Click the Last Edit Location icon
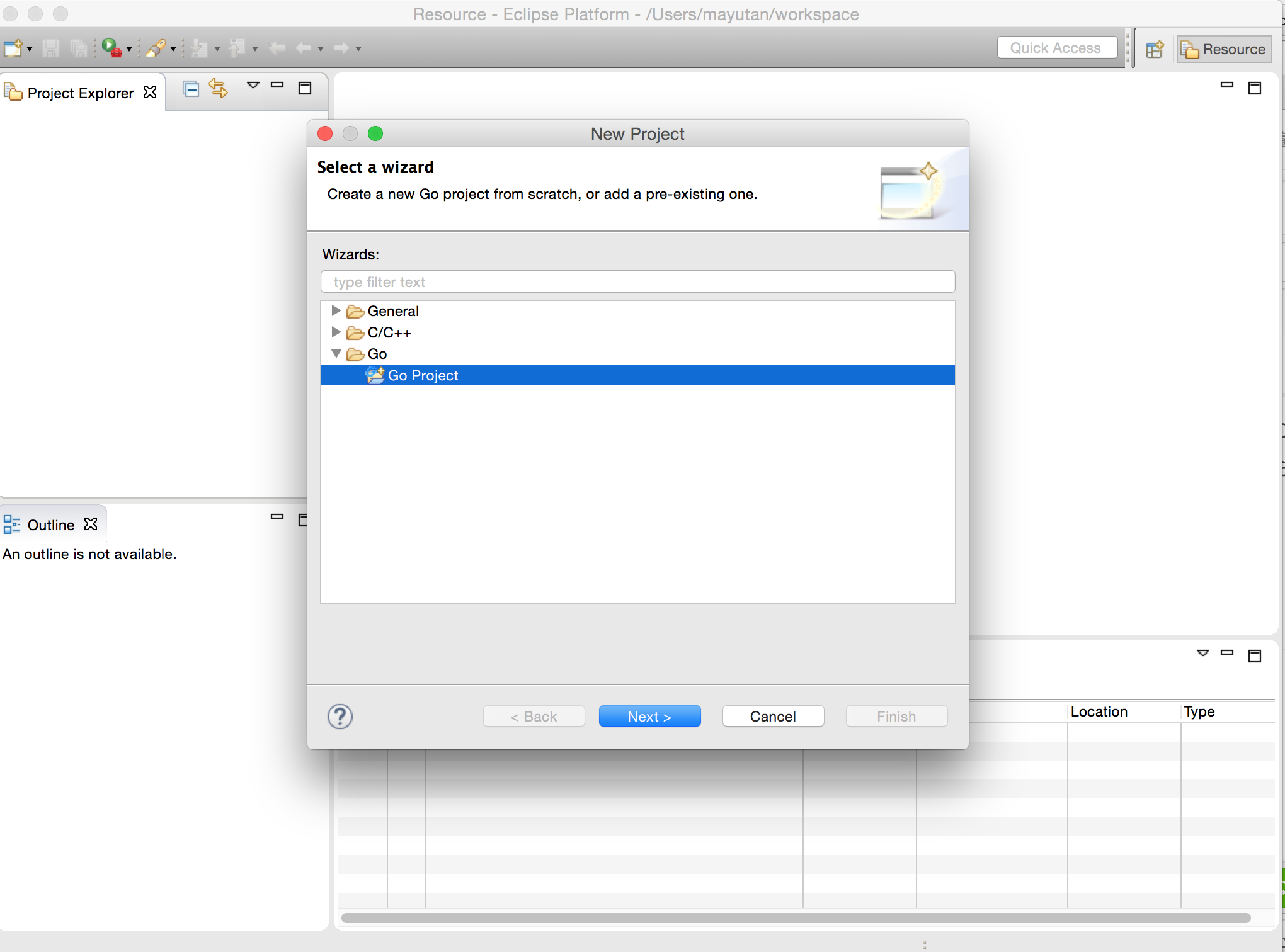 tap(277, 48)
